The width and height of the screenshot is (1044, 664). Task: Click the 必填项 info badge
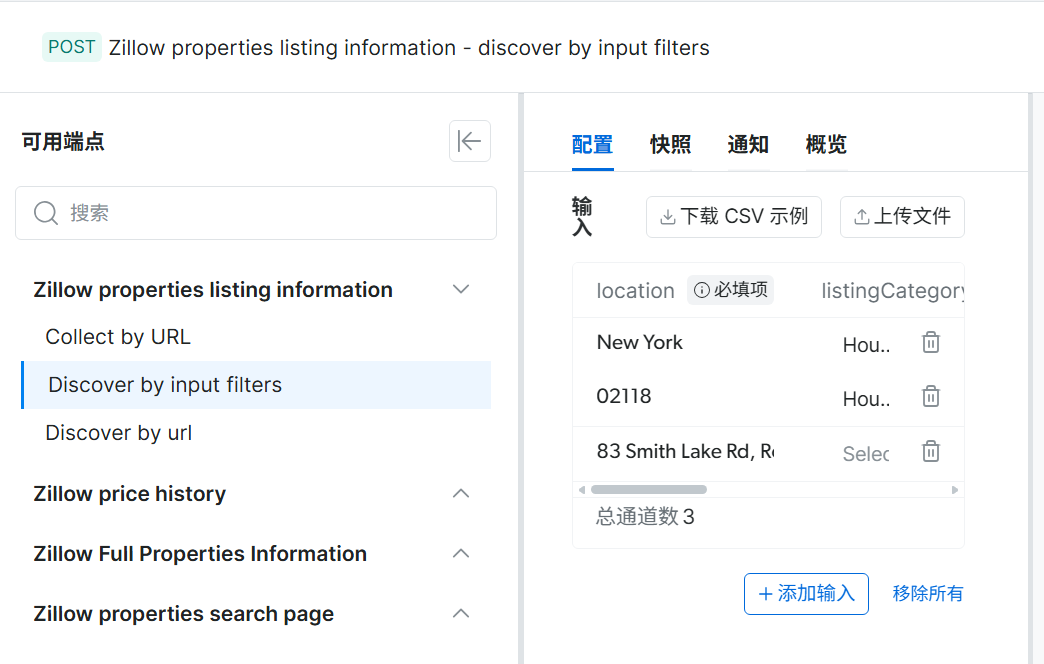(x=730, y=290)
